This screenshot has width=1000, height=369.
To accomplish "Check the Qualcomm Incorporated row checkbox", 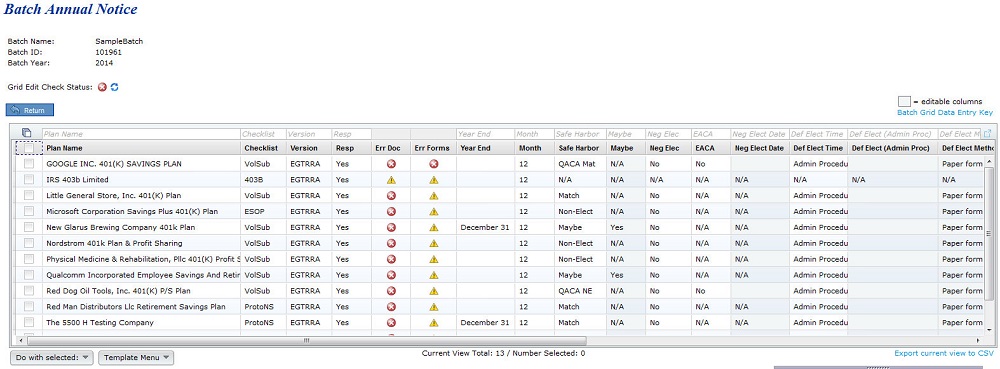I will tap(29, 275).
